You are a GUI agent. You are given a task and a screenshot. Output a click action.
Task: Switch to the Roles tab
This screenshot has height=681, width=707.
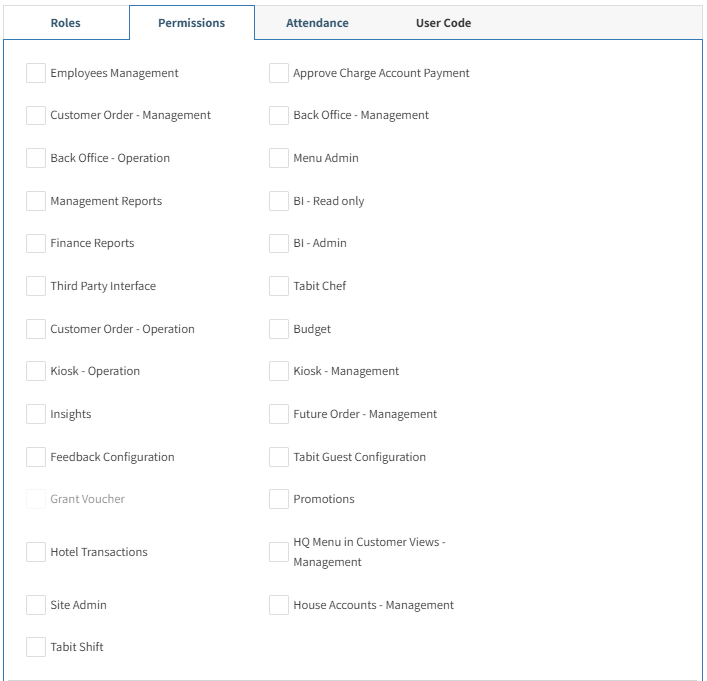[66, 23]
